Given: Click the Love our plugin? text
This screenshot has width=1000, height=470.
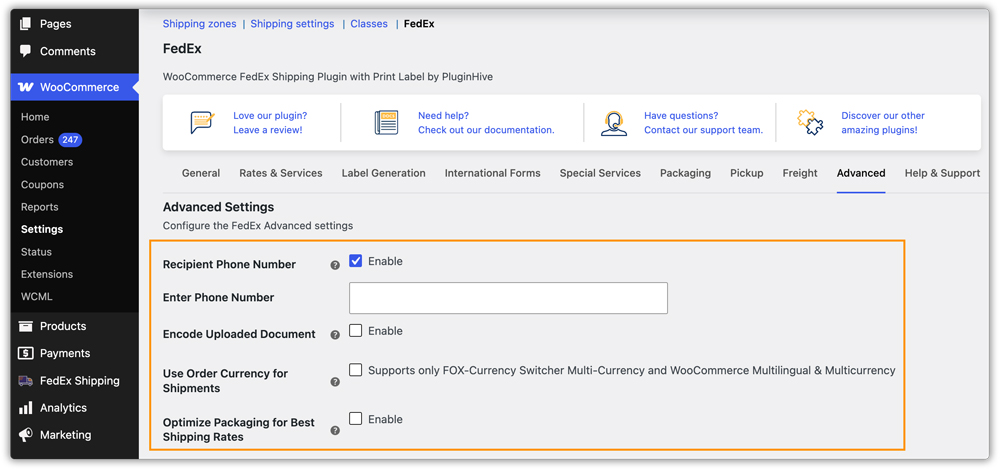Looking at the screenshot, I should coord(270,115).
